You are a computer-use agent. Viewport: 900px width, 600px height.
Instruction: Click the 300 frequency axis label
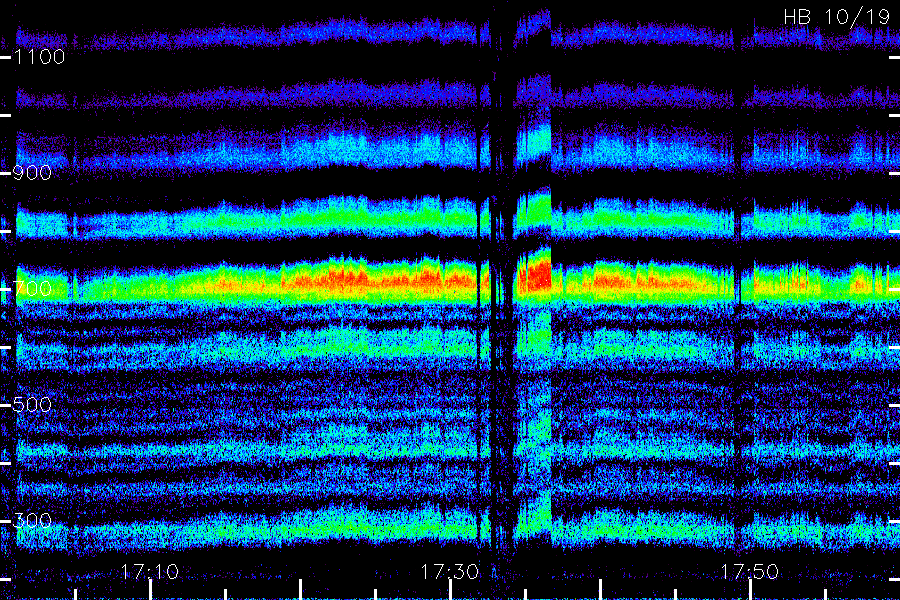pos(32,521)
